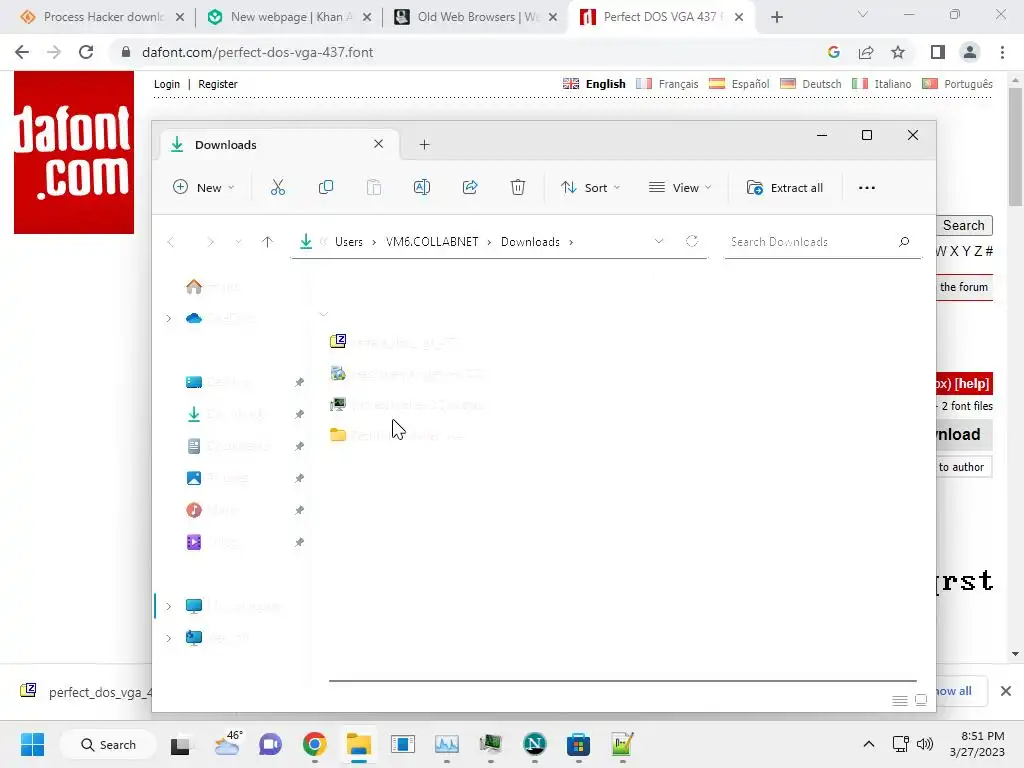Viewport: 1024px width, 768px height.
Task: Switch to details view in Explorer status bar
Action: 899,700
